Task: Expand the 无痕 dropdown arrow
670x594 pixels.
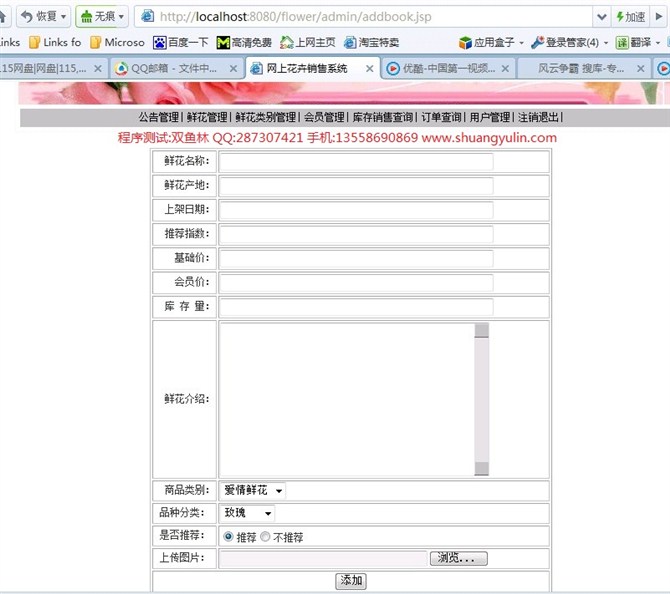Action: [x=121, y=17]
